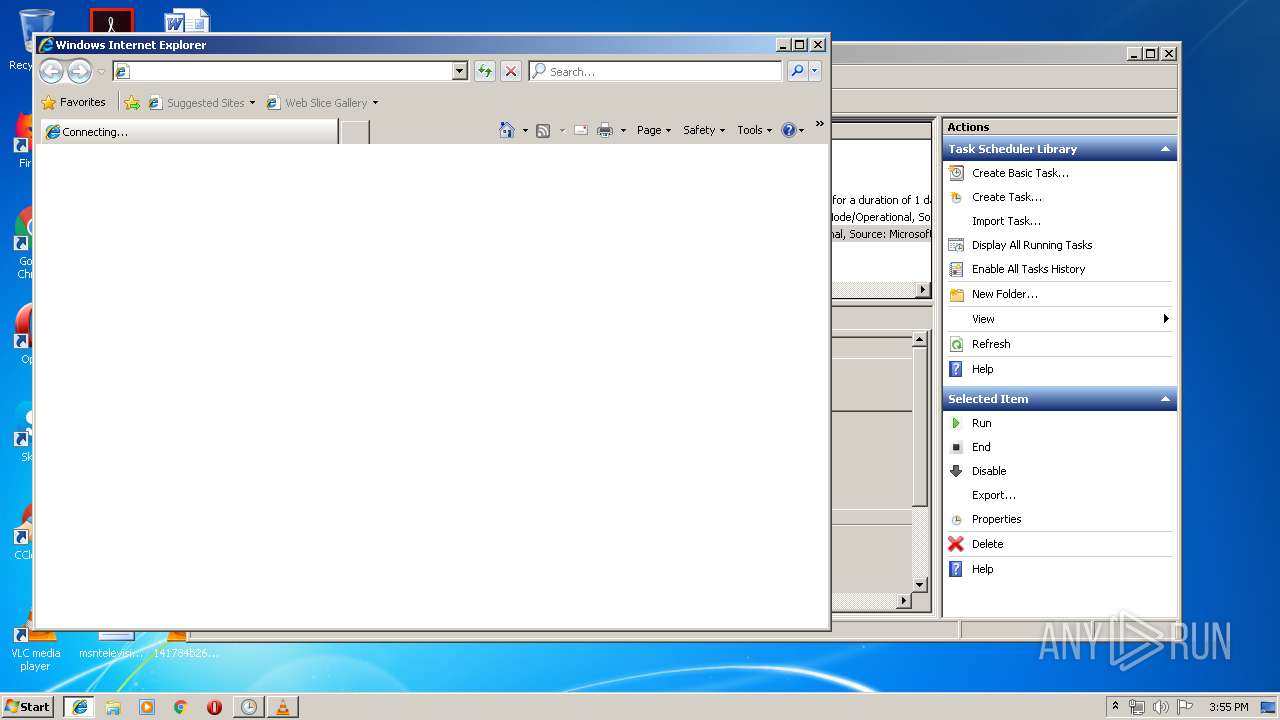This screenshot has height=720, width=1280.
Task: Open Suggested Sites link
Action: point(201,102)
